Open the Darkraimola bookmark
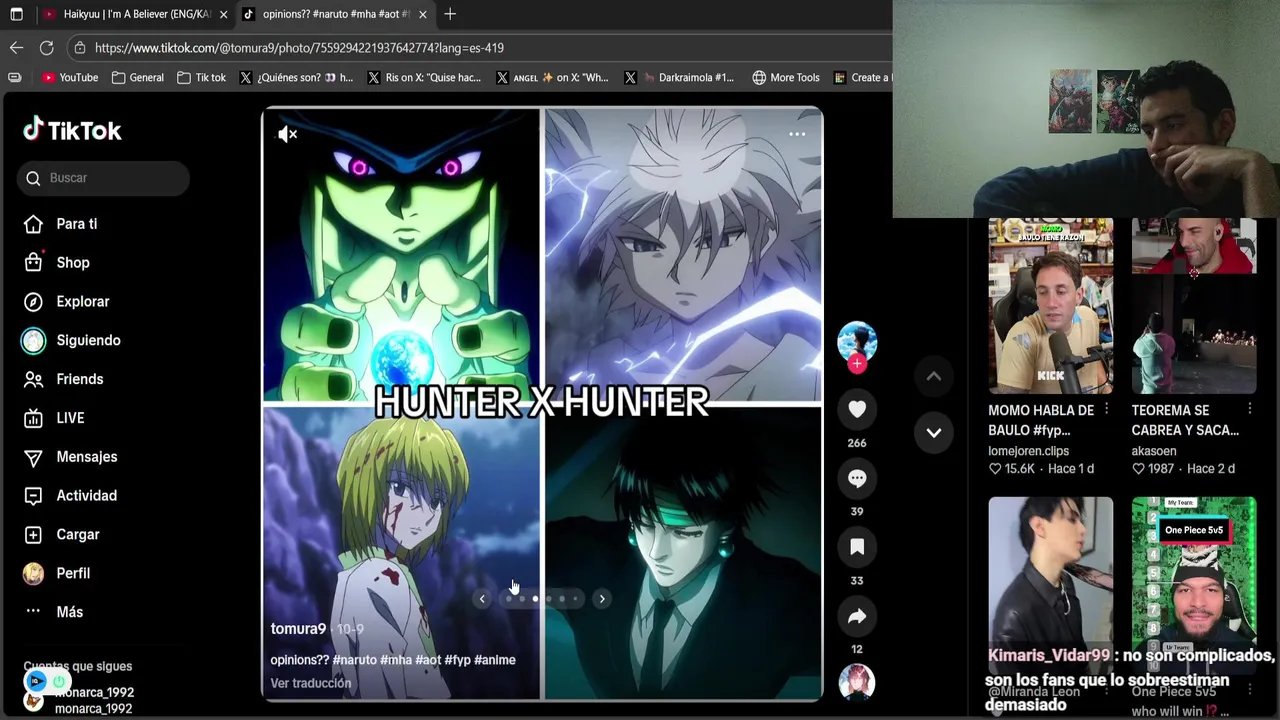The height and width of the screenshot is (720, 1280). tap(680, 77)
